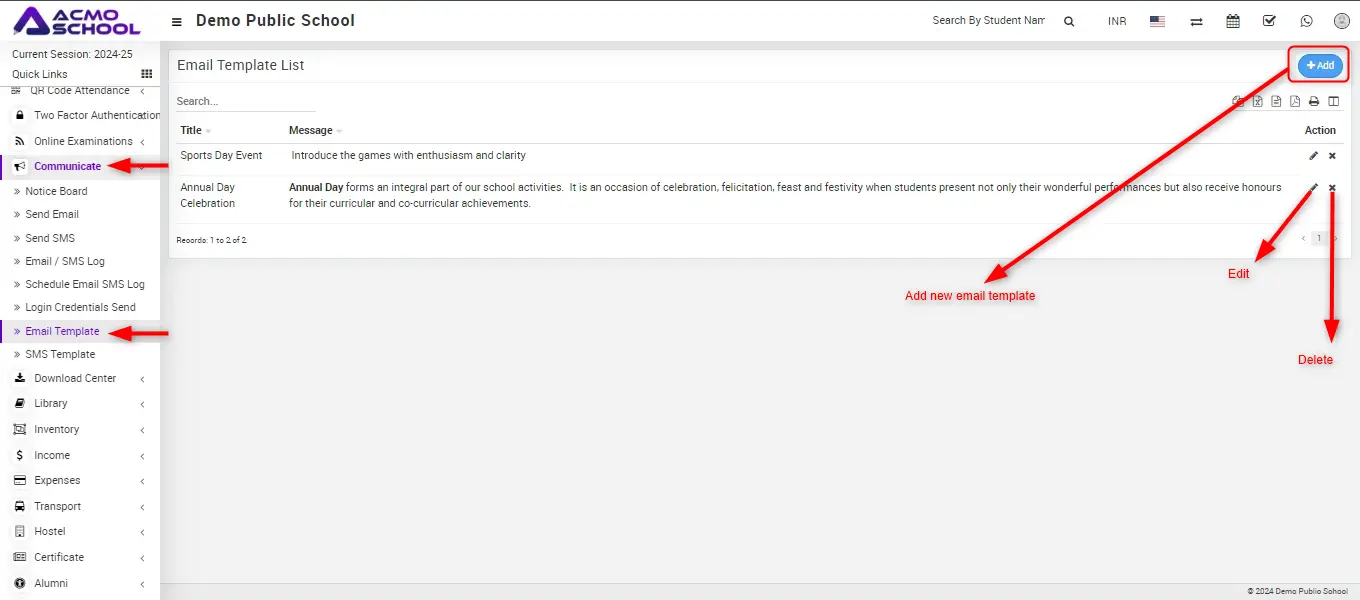Image resolution: width=1360 pixels, height=600 pixels.
Task: Delete the Annual Day Celebration template
Action: pyautogui.click(x=1332, y=188)
